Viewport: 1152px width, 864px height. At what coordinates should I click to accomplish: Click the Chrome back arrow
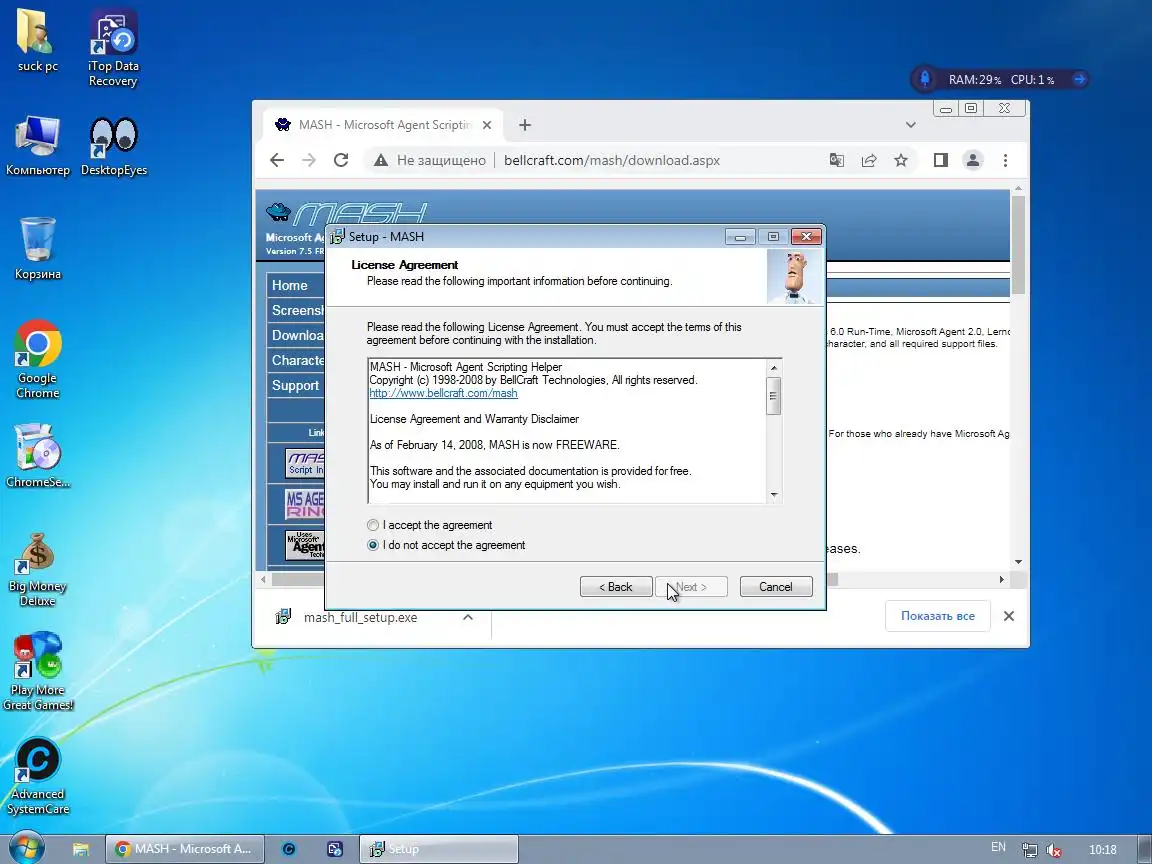[277, 160]
